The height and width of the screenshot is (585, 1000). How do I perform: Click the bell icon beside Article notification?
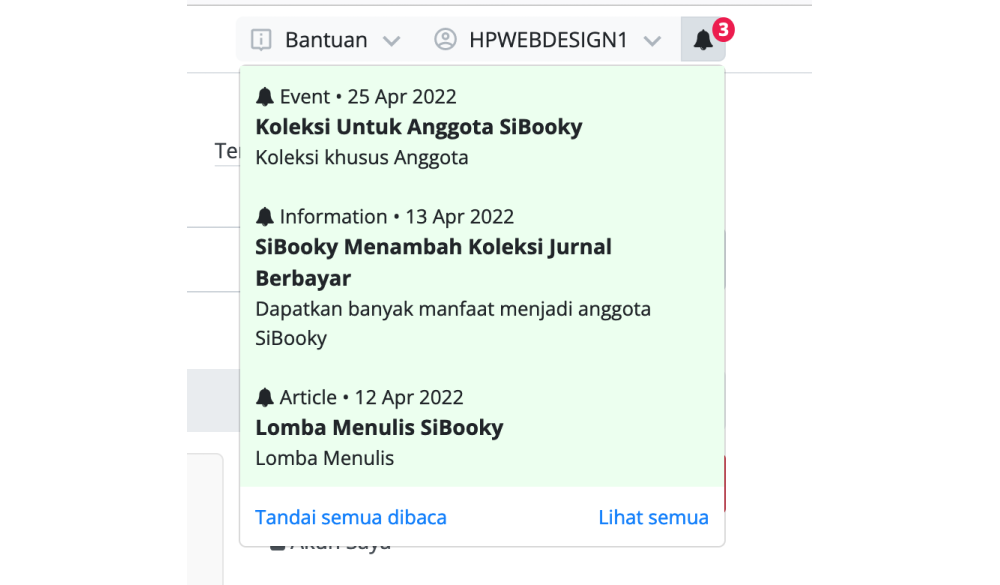tap(265, 398)
